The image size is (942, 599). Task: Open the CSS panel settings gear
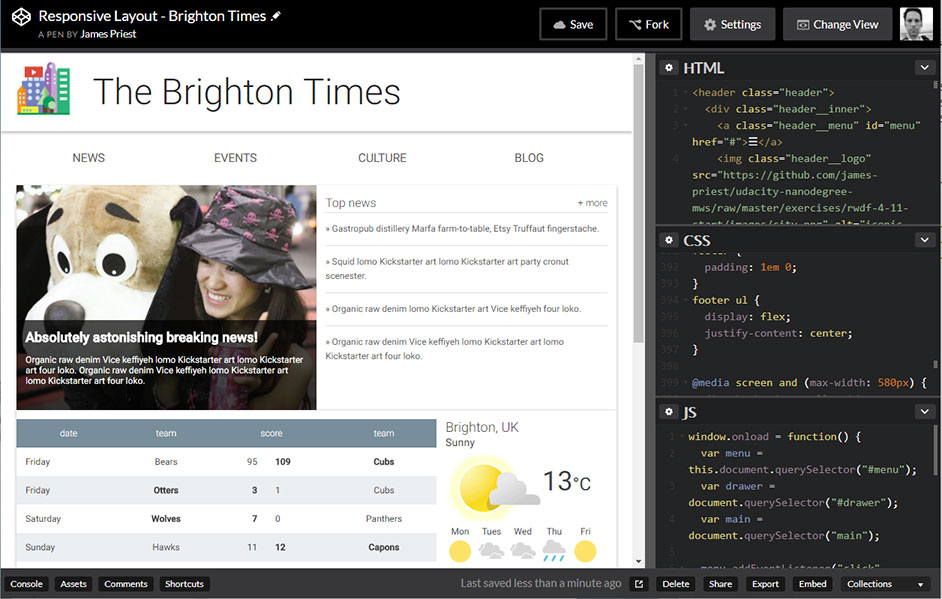tap(668, 240)
